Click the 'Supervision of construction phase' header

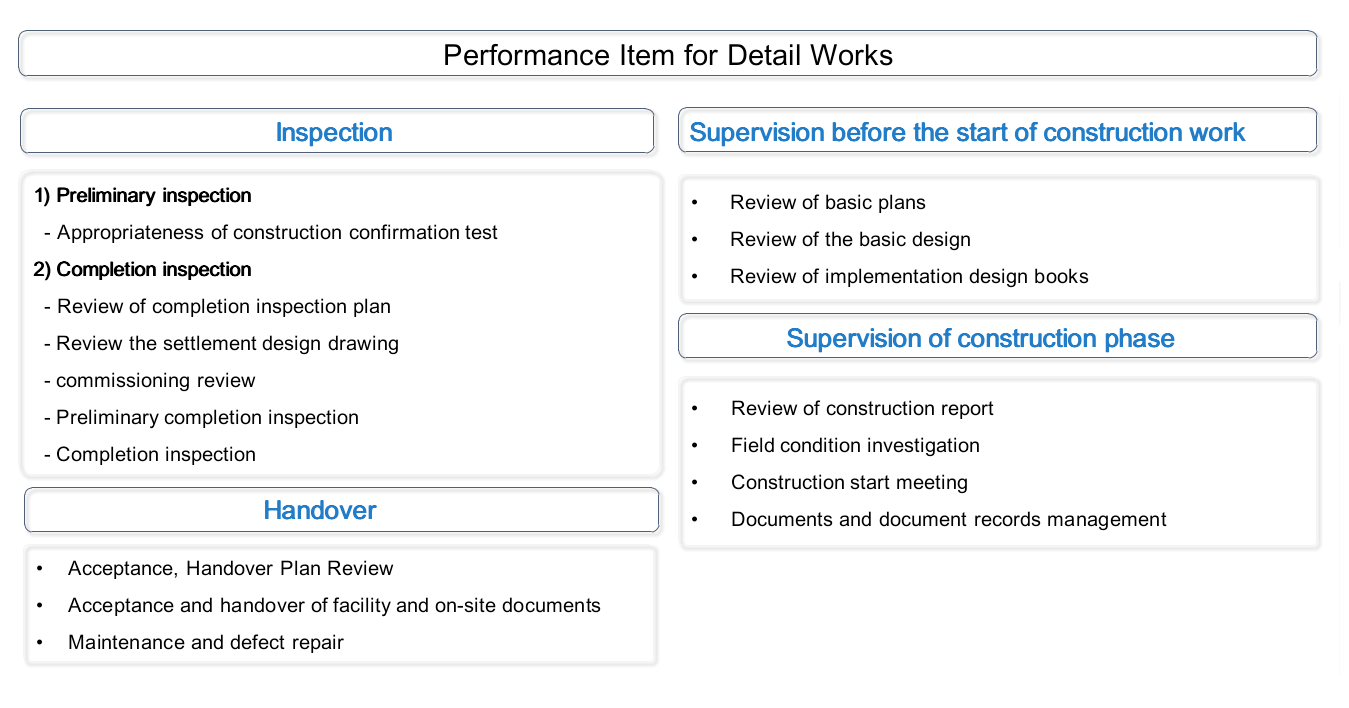click(980, 338)
